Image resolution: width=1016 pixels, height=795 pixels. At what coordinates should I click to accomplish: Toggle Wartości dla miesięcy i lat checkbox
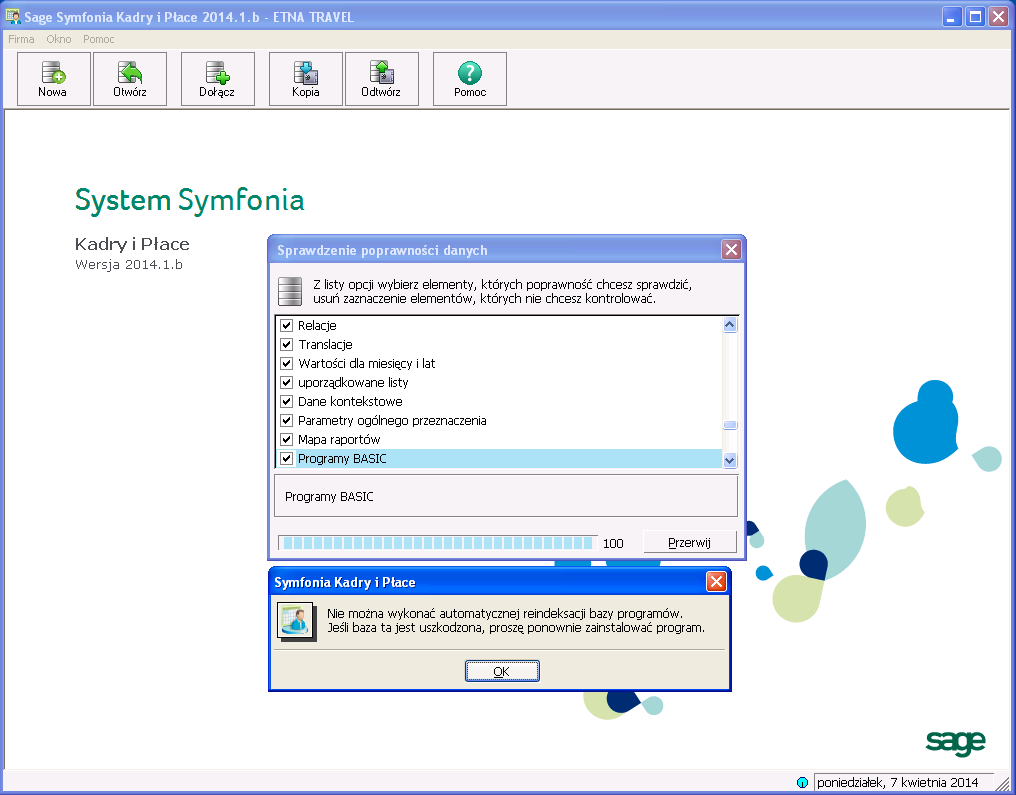coord(286,363)
